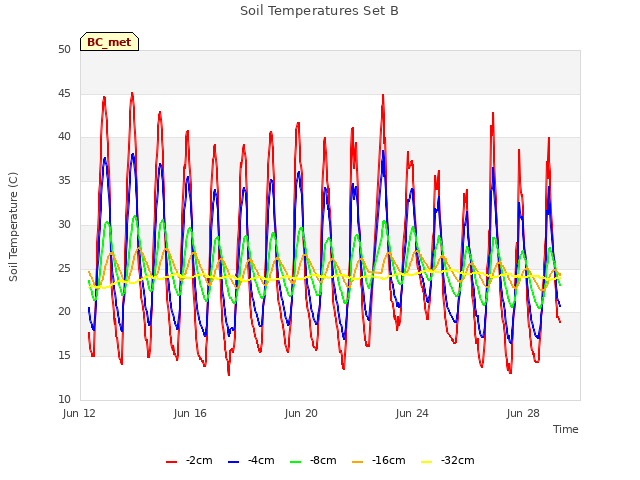Click the Time axis title
Image resolution: width=640 pixels, height=480 pixels.
coord(566,429)
